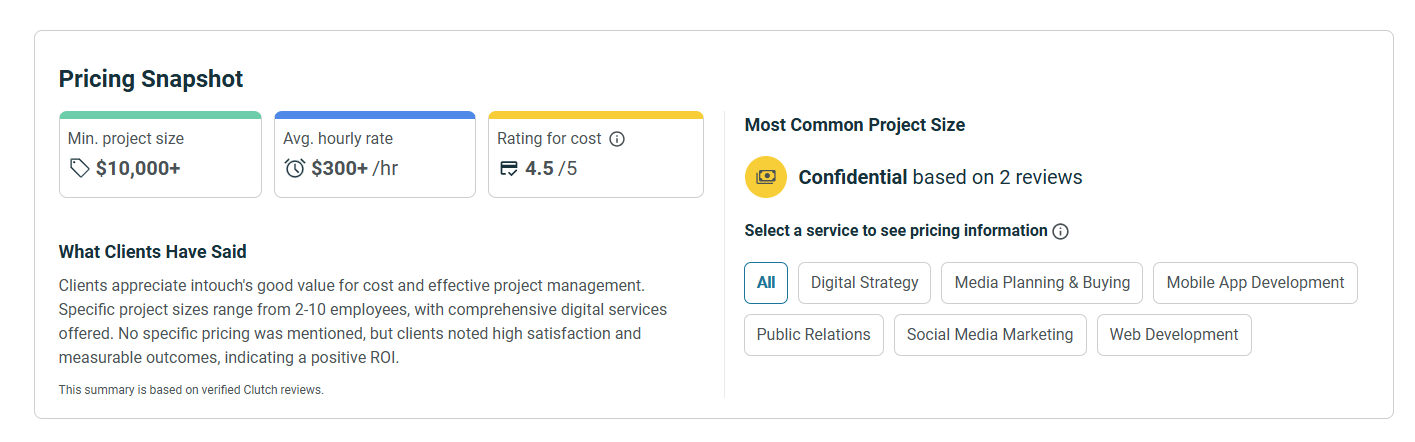Click the card icon beside 4.5 rating
Screen dimensions: 1415x442
click(x=509, y=168)
